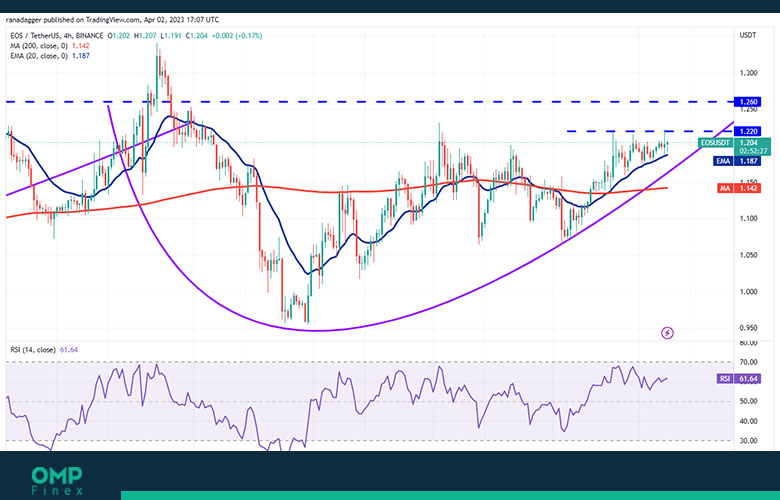Screen dimensions: 780x500
Task: Click the 1.300 price axis value
Action: click(x=748, y=73)
